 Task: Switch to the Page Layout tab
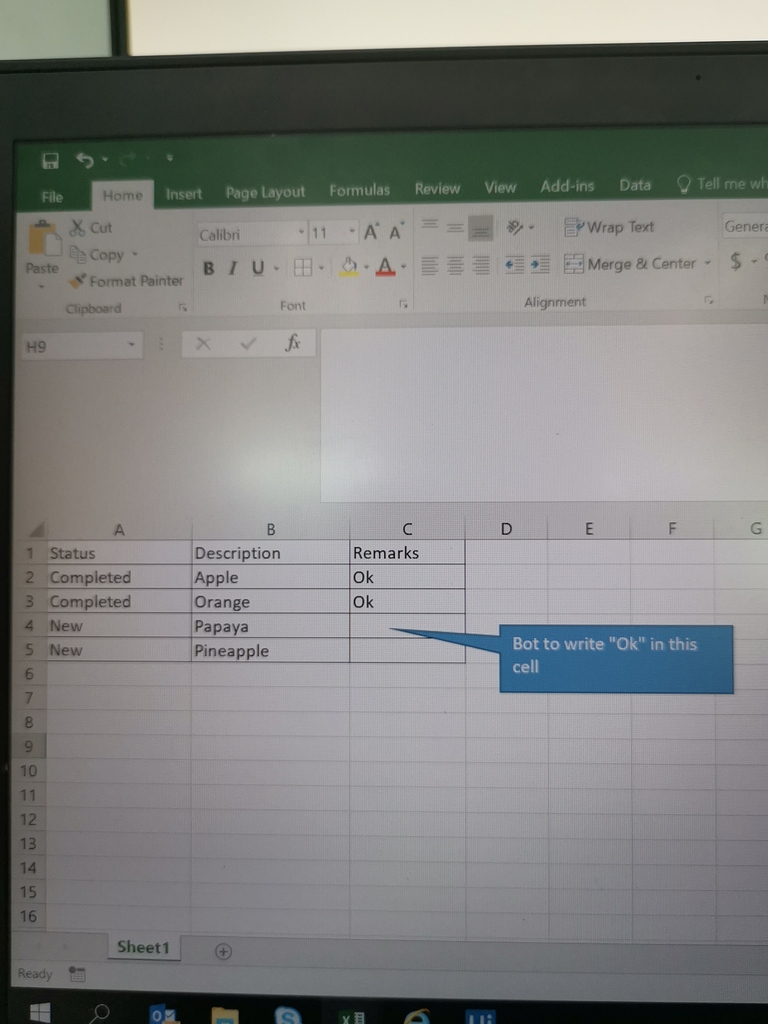tap(265, 192)
